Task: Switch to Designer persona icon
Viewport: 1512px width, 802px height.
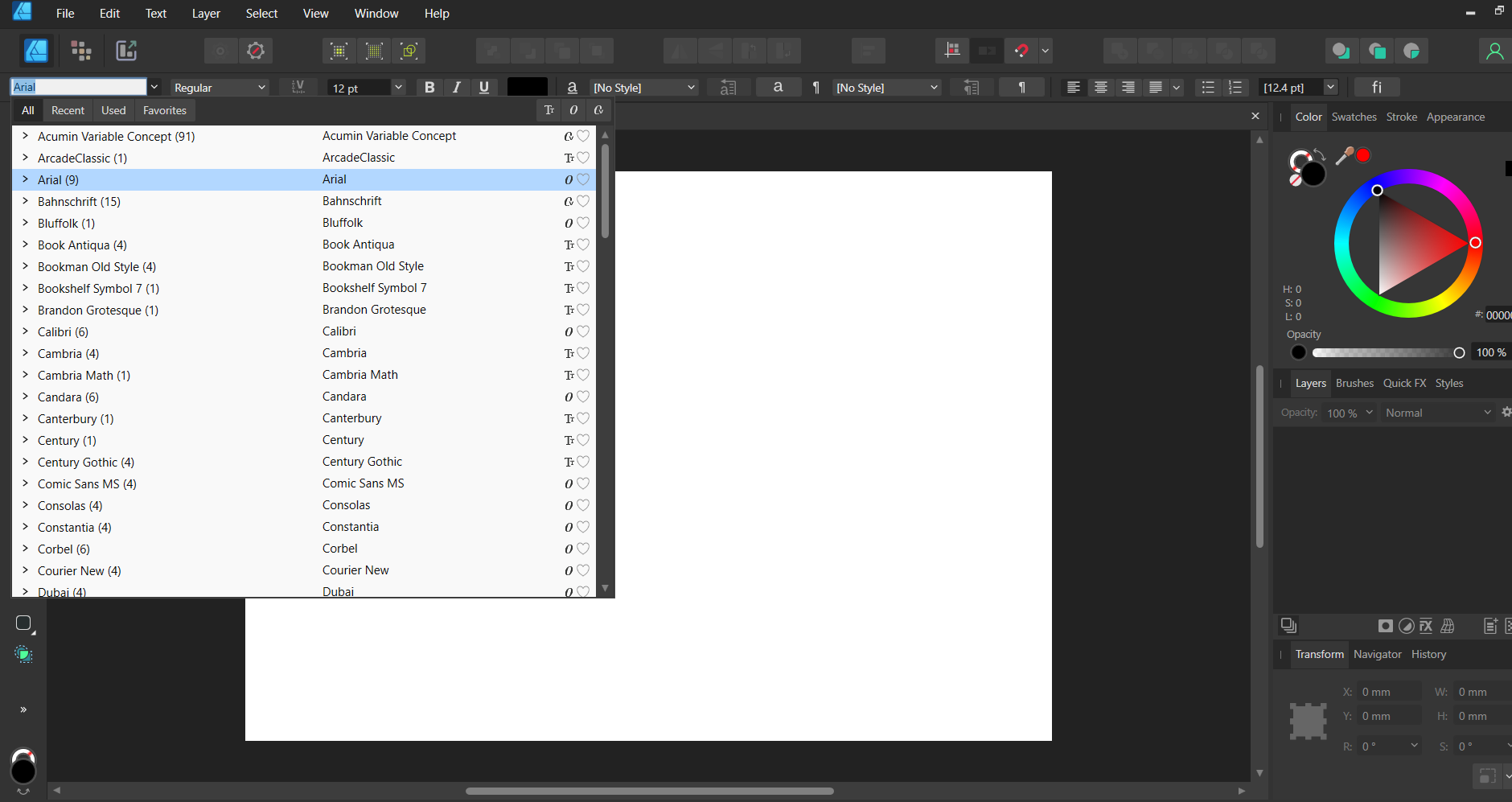Action: click(35, 51)
